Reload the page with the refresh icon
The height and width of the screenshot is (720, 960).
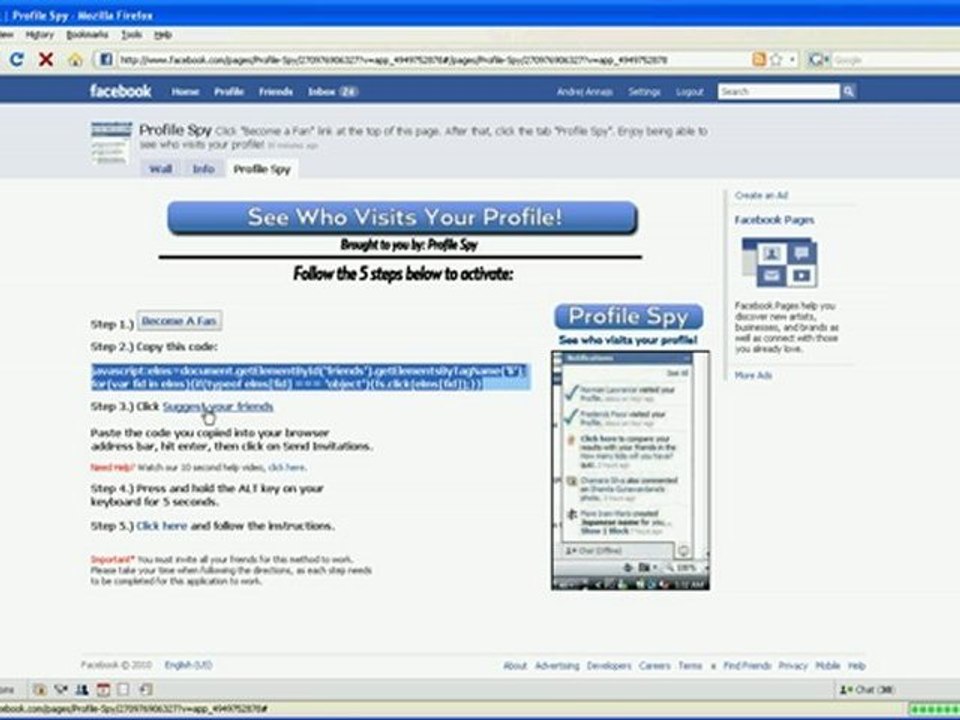tap(17, 59)
